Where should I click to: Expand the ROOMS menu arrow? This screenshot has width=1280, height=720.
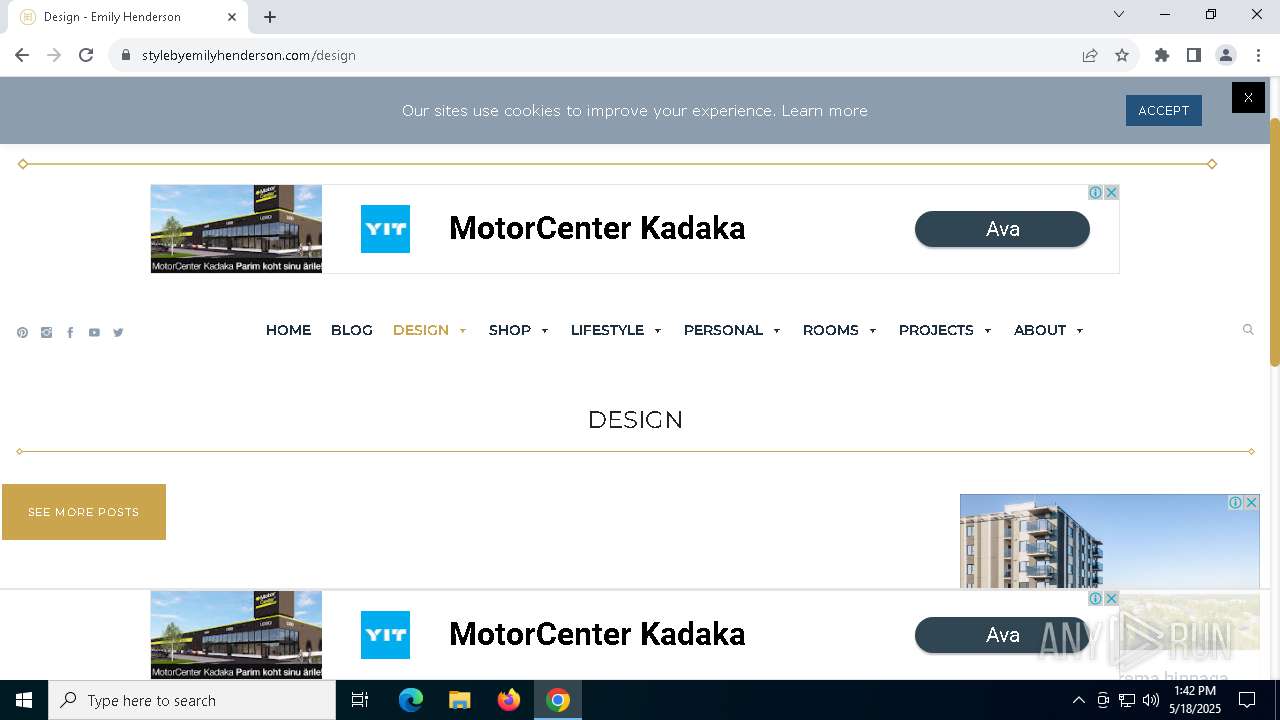pos(873,331)
